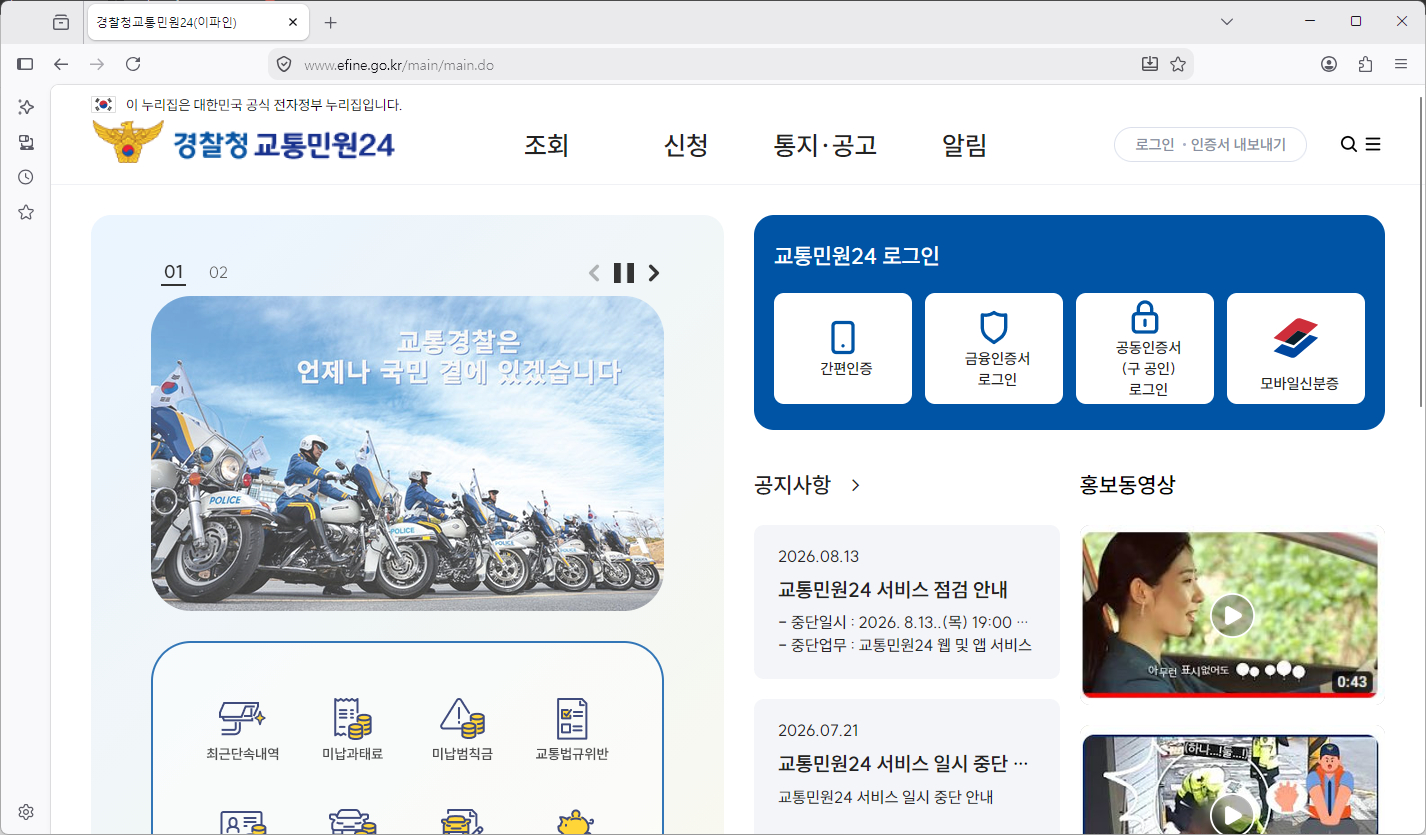Open the browser tab list dropdown
This screenshot has height=835, width=1426.
click(x=1227, y=22)
